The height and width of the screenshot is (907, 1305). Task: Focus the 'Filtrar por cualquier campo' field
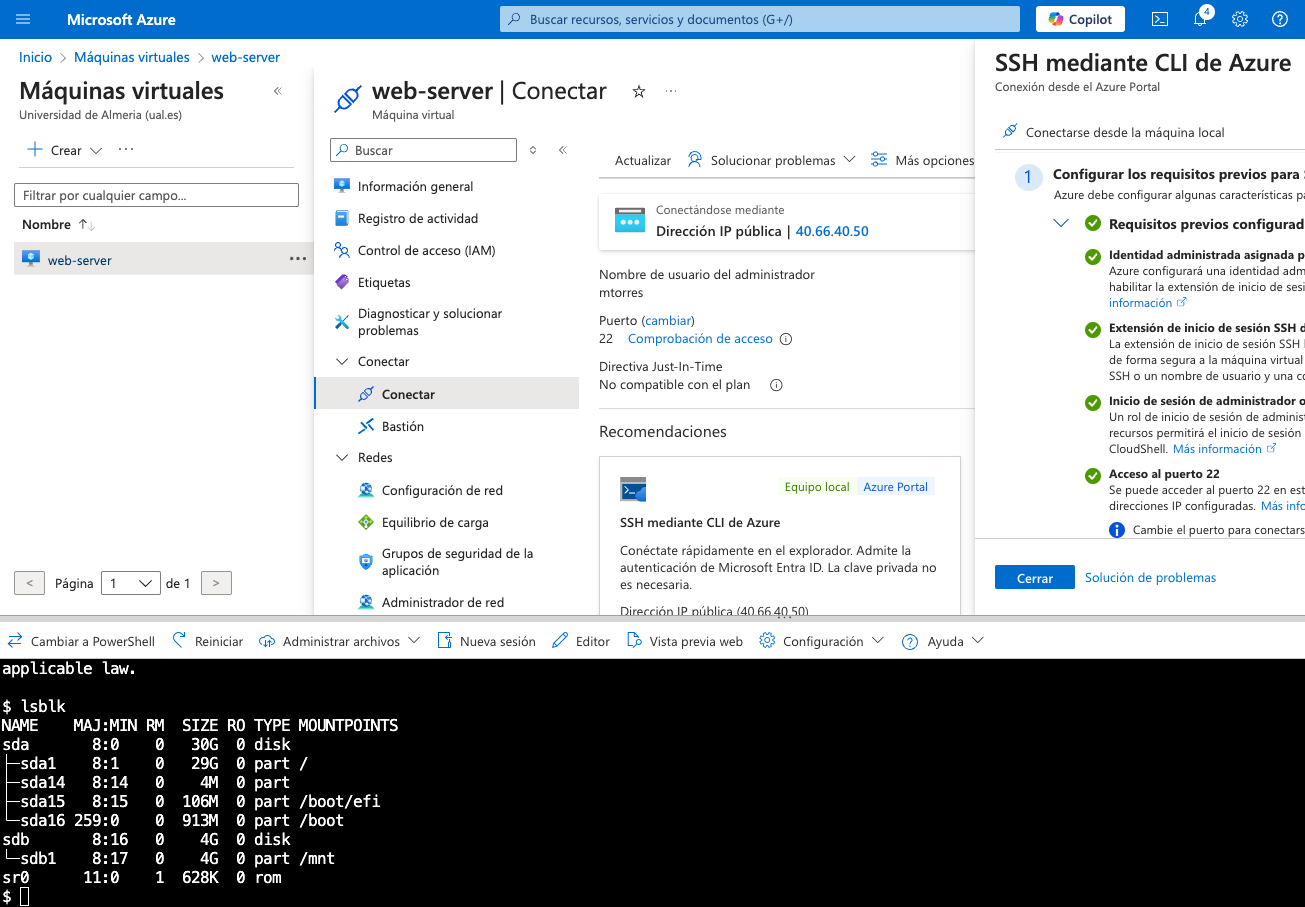pos(157,195)
